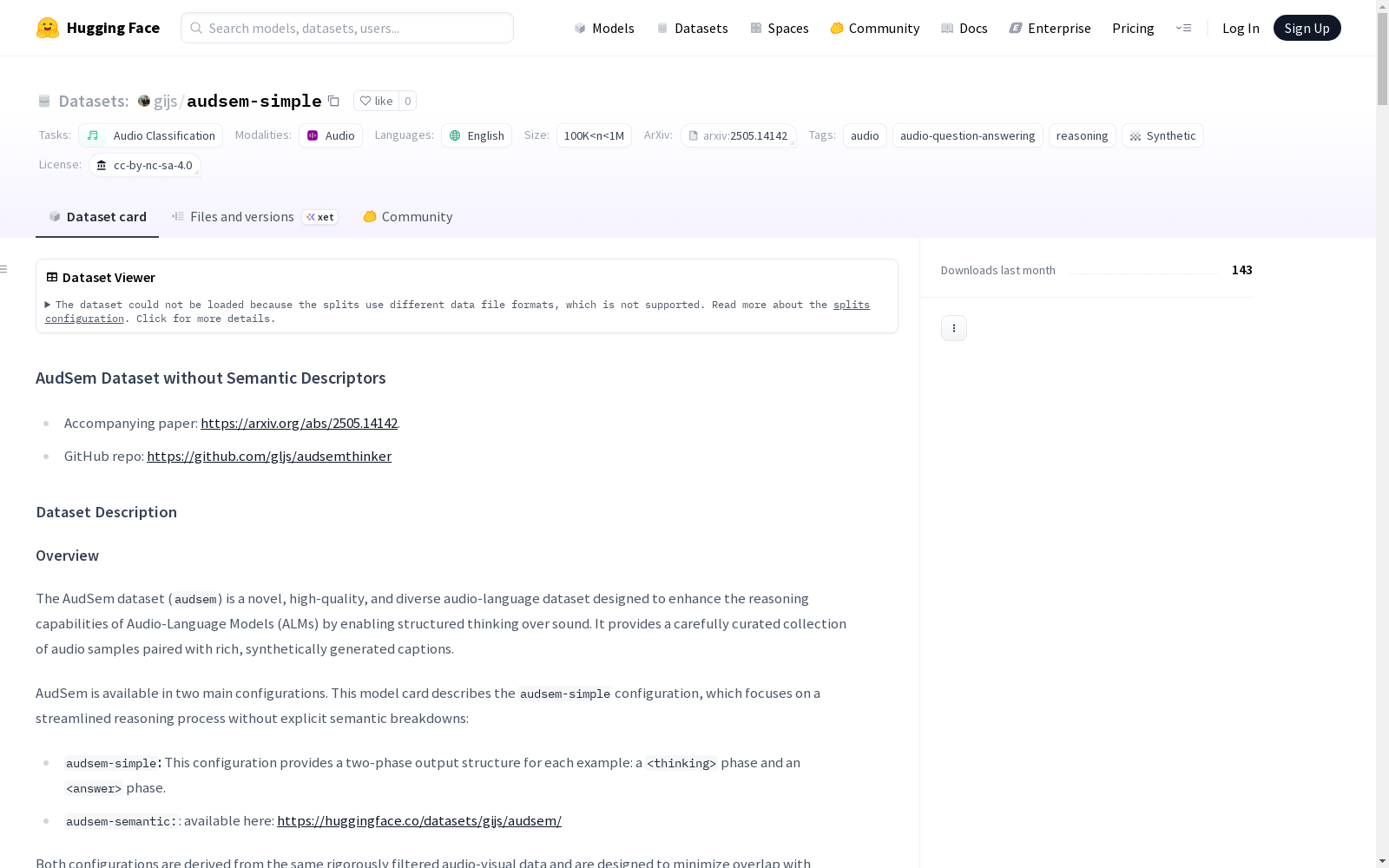
Task: Toggle the table of contents sidebar icon
Action: tap(4, 269)
